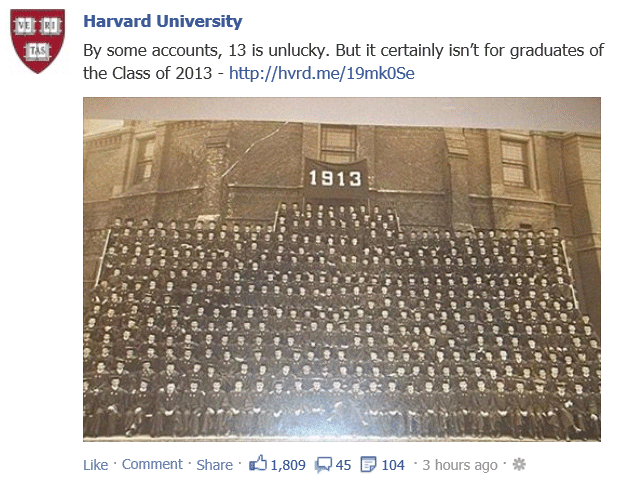Viewport: 628px width, 486px height.
Task: Share the Harvard post
Action: click(214, 465)
